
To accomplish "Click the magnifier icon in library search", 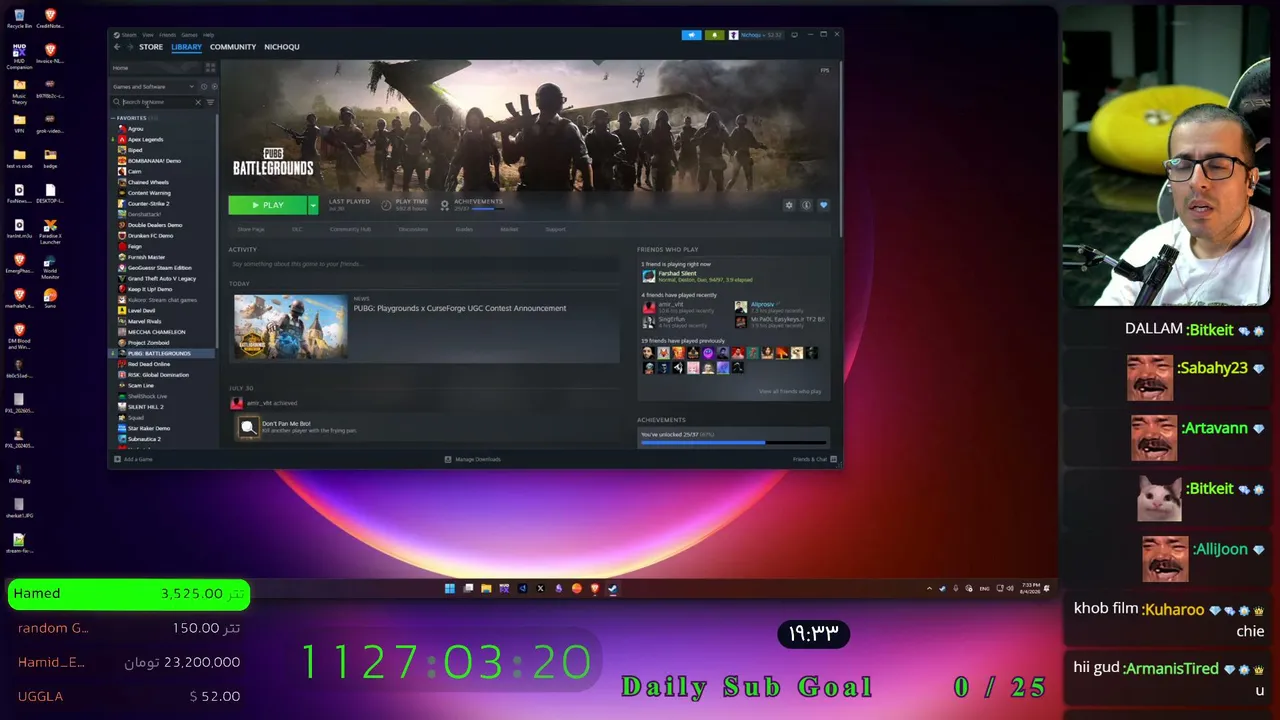I will point(116,102).
